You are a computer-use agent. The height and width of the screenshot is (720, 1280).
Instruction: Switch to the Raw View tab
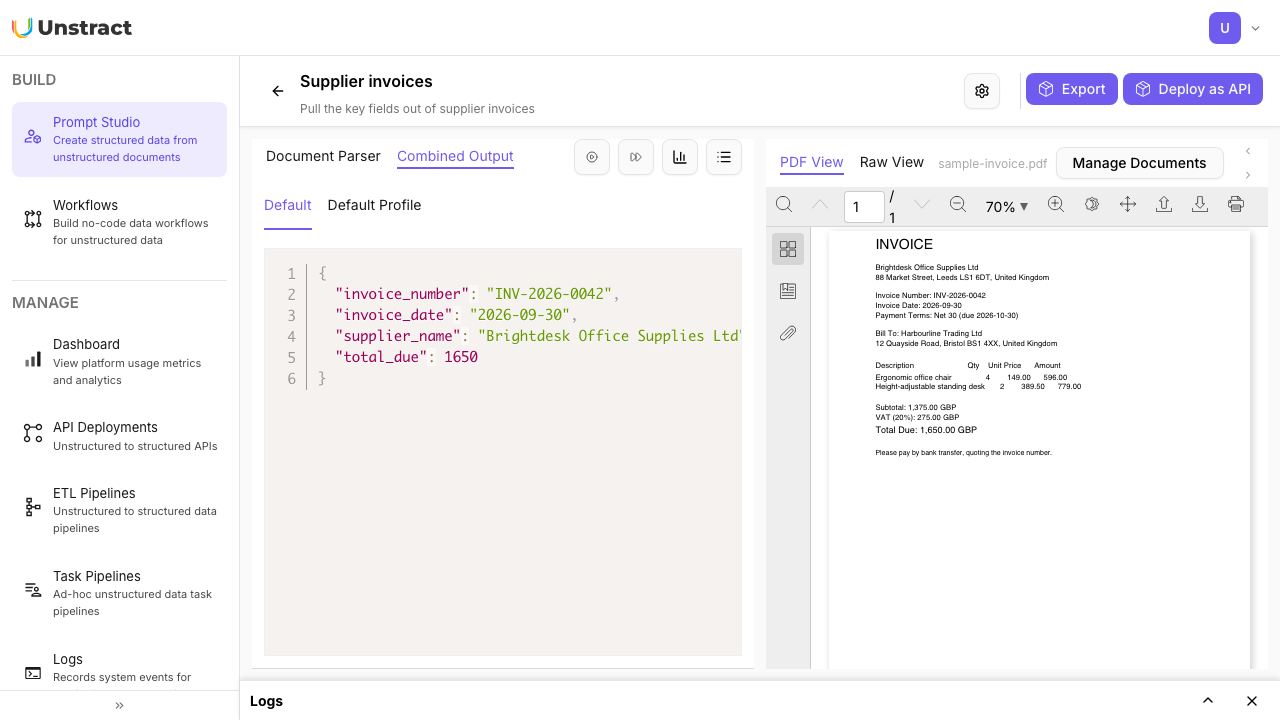click(x=892, y=162)
